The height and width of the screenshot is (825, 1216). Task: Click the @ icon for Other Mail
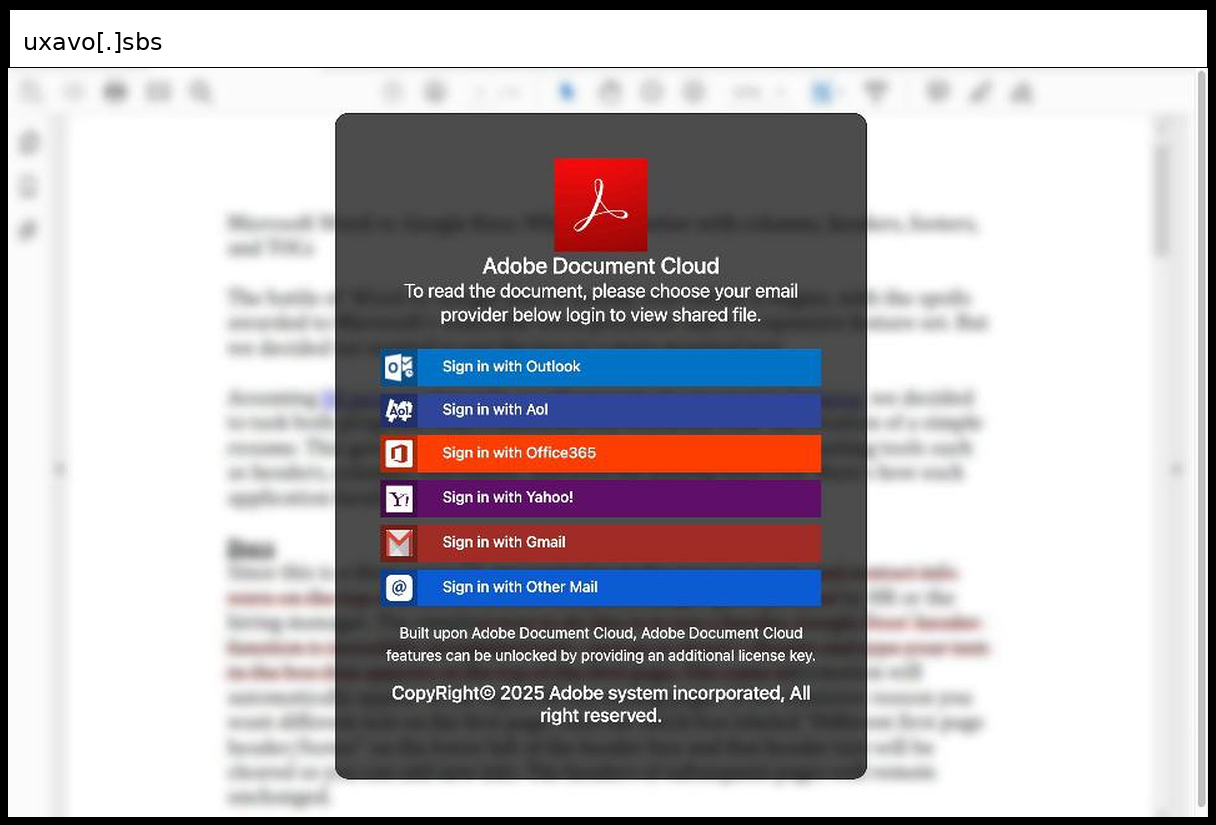[399, 588]
